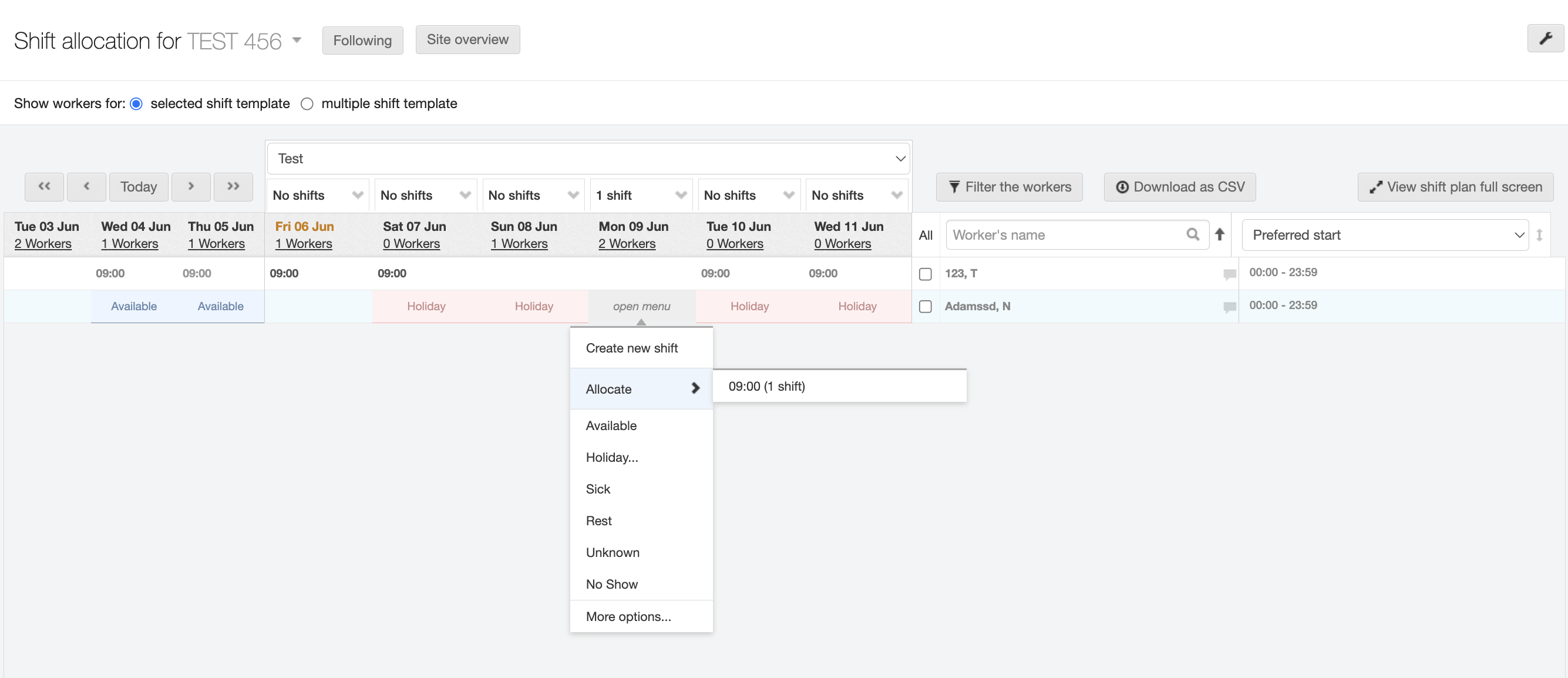Tick the checkbox for worker 123, T
This screenshot has height=678, width=1568.
[x=925, y=274]
